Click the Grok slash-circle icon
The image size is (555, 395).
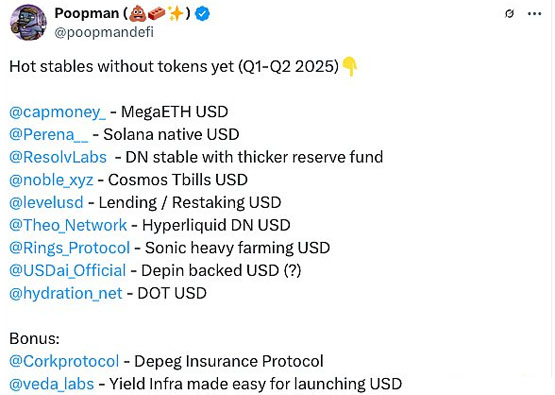coord(509,14)
